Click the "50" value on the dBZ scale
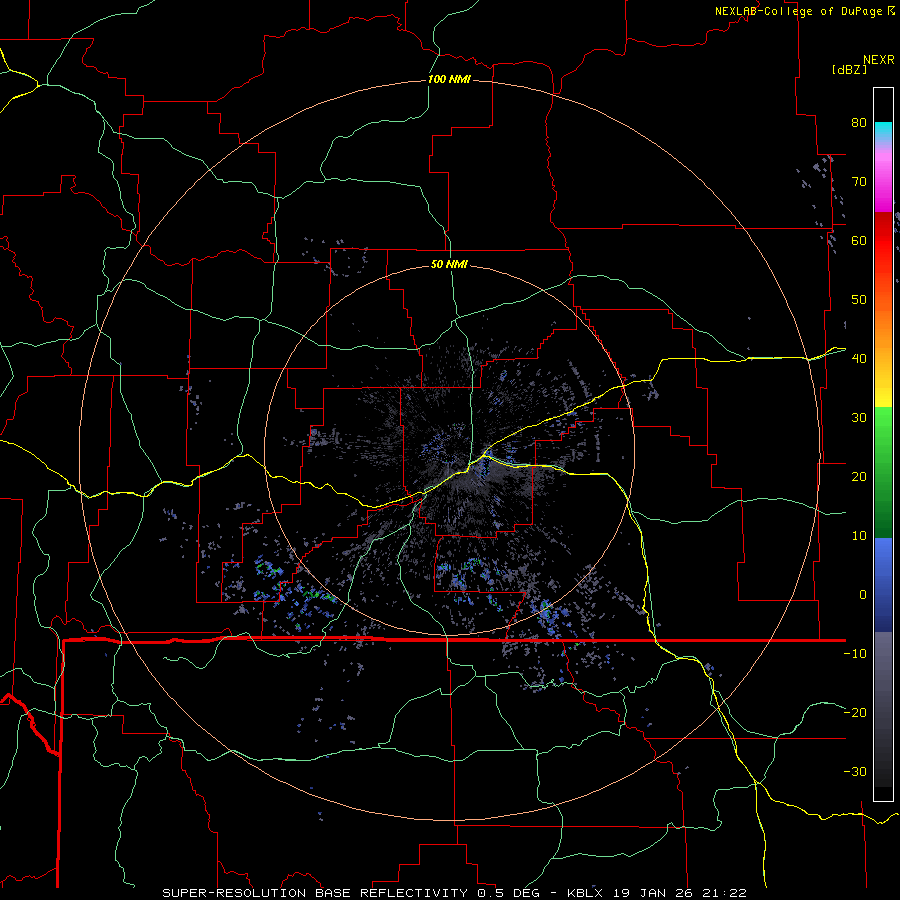 [859, 300]
